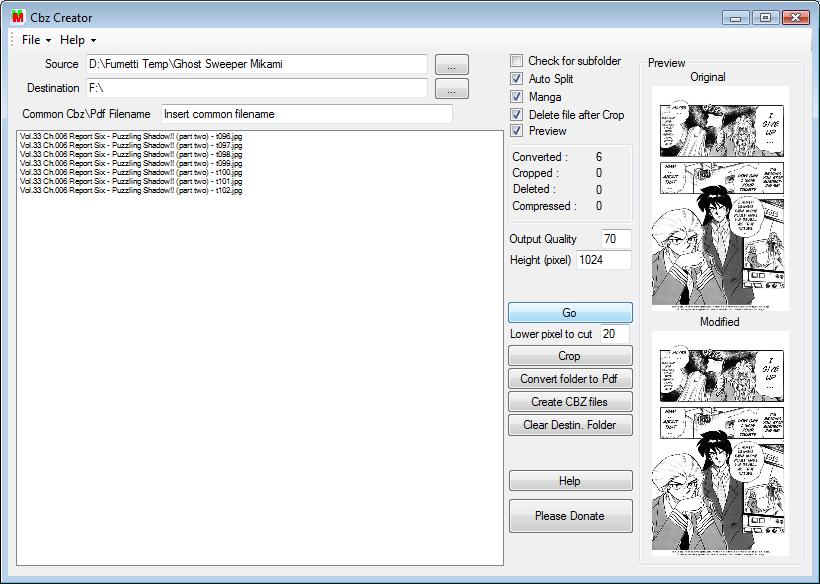Image resolution: width=820 pixels, height=584 pixels.
Task: Select file ending in t100.jpg
Action: pos(131,172)
